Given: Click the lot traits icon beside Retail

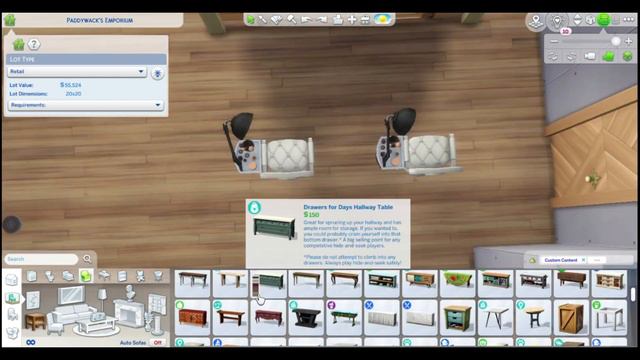Looking at the screenshot, I should pyautogui.click(x=158, y=73).
